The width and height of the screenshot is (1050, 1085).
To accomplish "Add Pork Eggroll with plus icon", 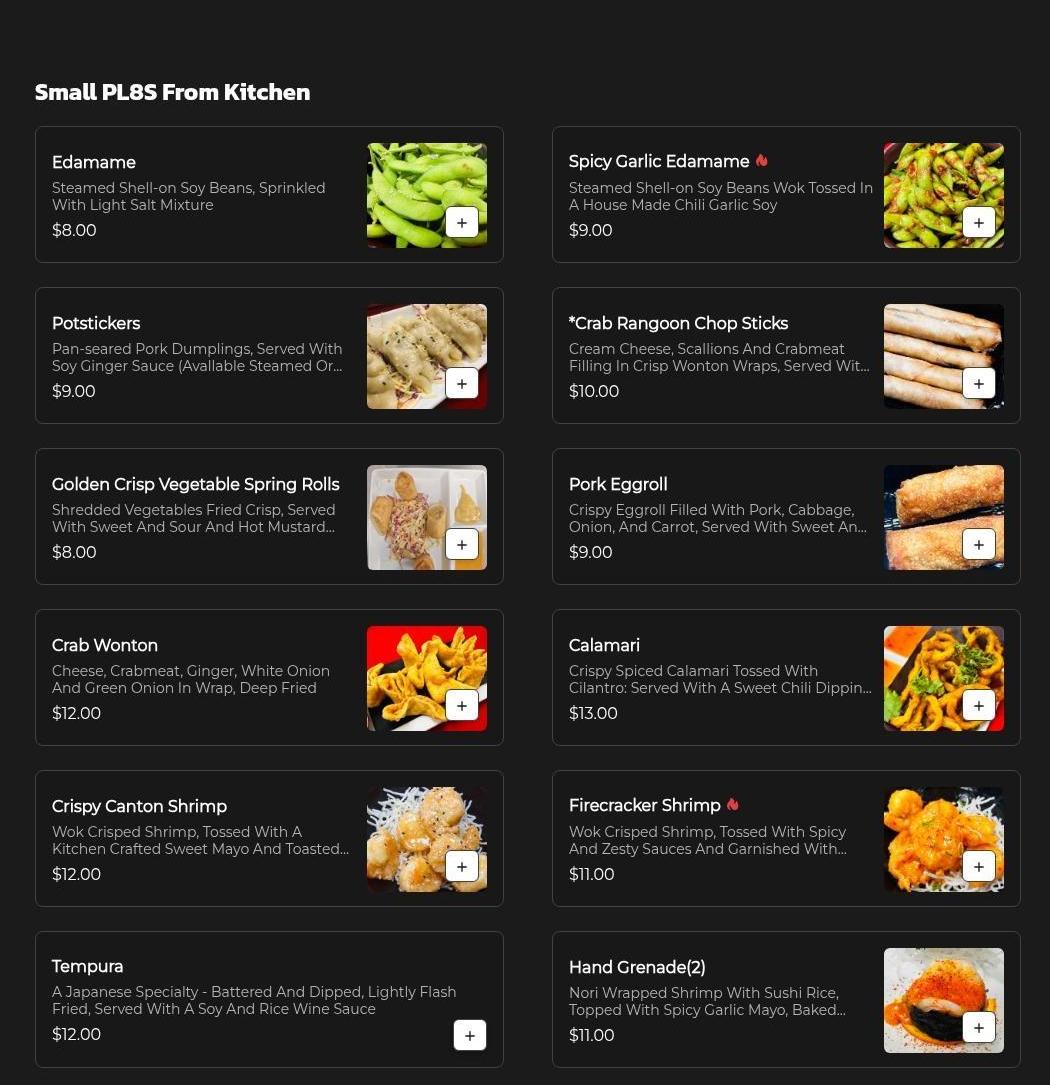I will [x=979, y=545].
